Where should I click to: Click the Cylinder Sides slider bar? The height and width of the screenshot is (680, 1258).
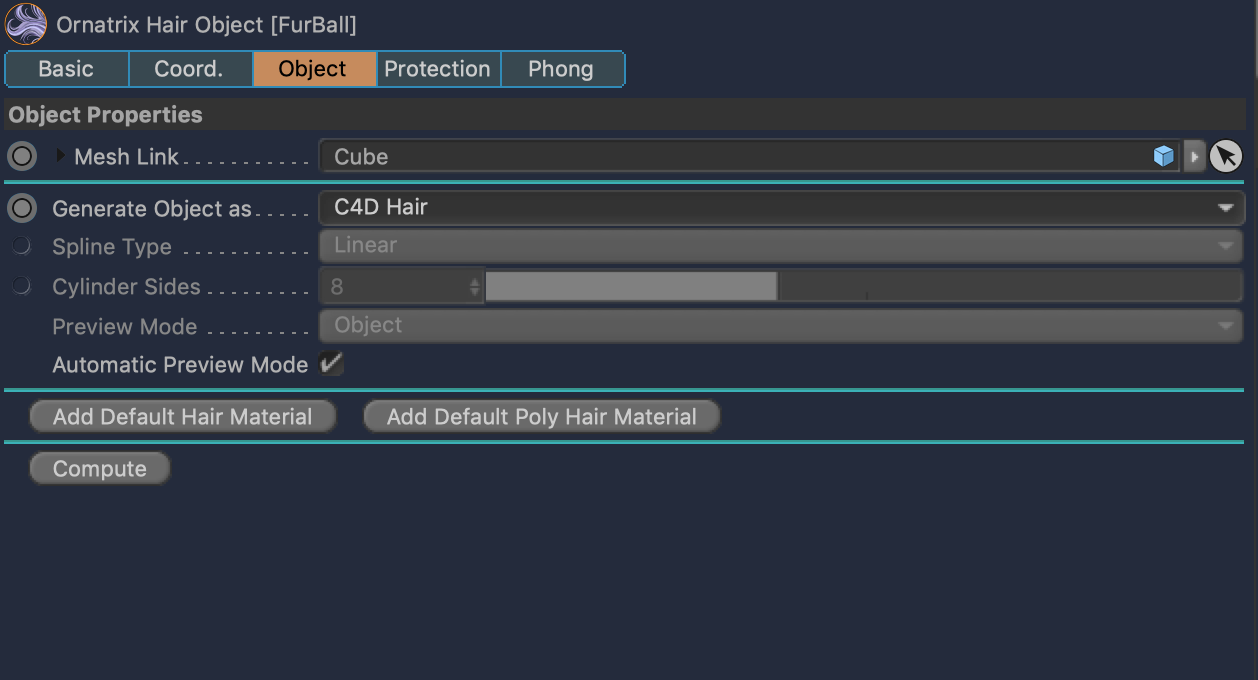(863, 287)
